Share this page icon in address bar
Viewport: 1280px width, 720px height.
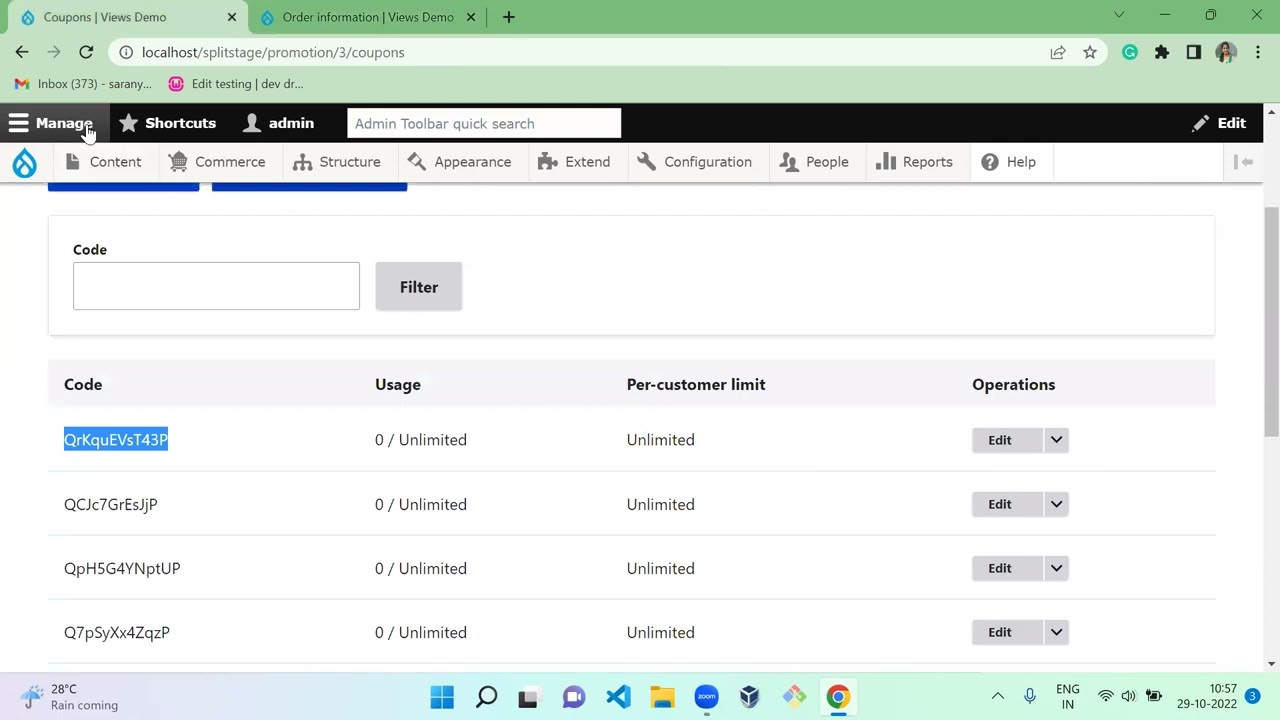tap(1058, 52)
